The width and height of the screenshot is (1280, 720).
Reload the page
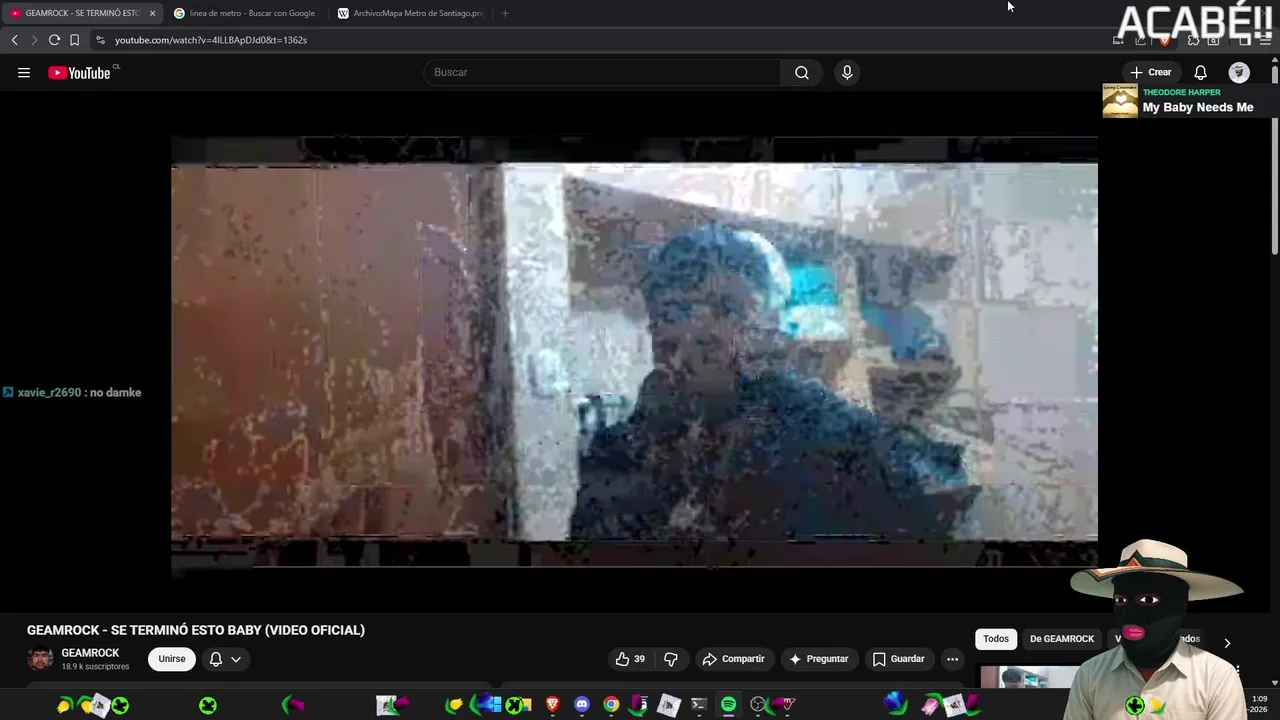[54, 40]
